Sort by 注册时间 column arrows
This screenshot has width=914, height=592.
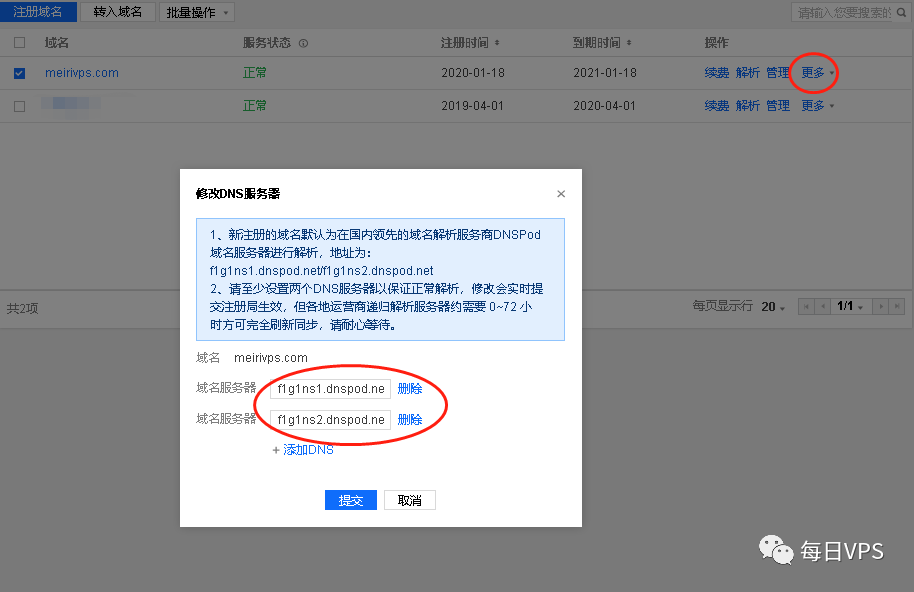point(497,43)
